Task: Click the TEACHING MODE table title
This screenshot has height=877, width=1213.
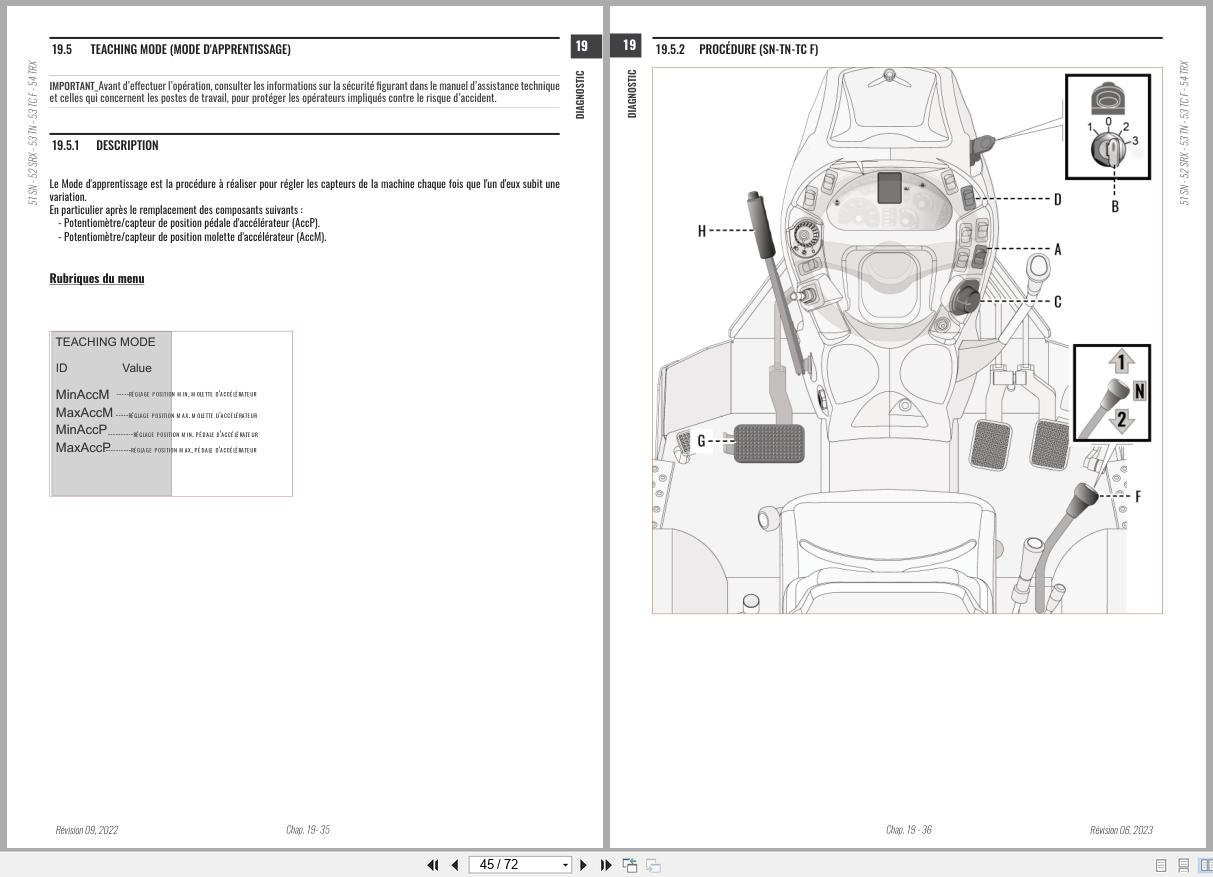Action: [x=105, y=342]
